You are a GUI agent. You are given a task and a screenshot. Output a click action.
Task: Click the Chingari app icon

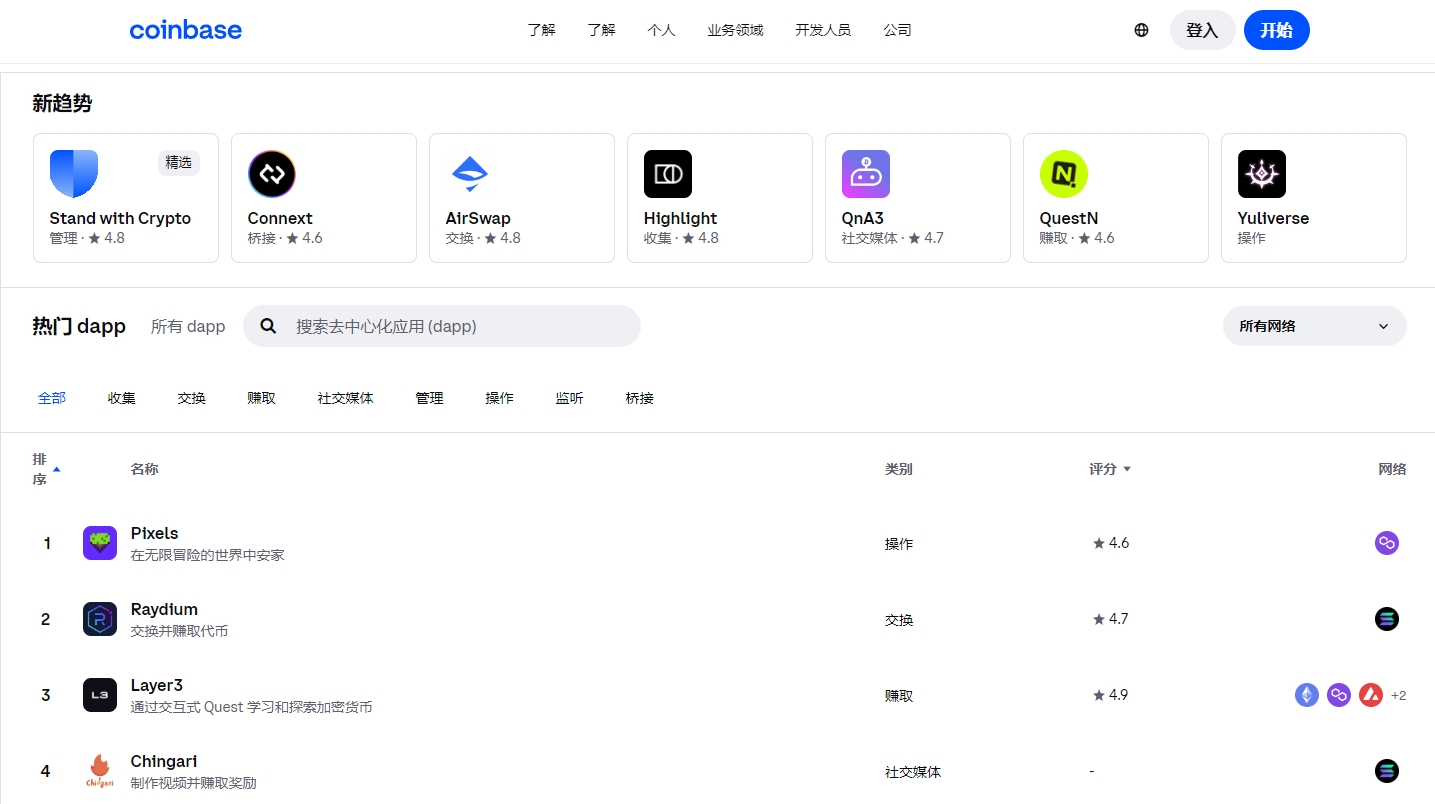pos(99,771)
